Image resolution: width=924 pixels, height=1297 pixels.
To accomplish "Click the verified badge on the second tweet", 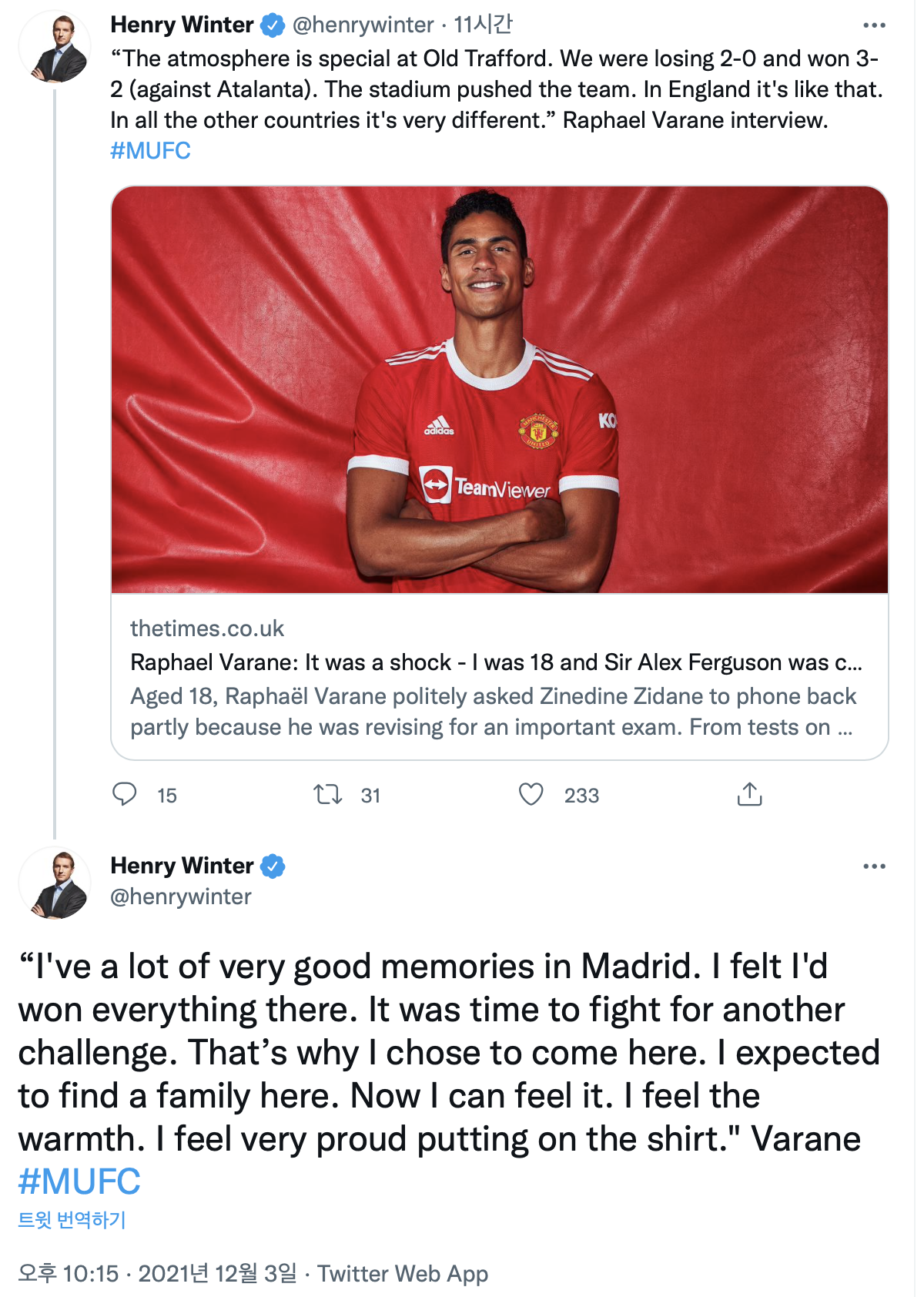I will tap(273, 866).
